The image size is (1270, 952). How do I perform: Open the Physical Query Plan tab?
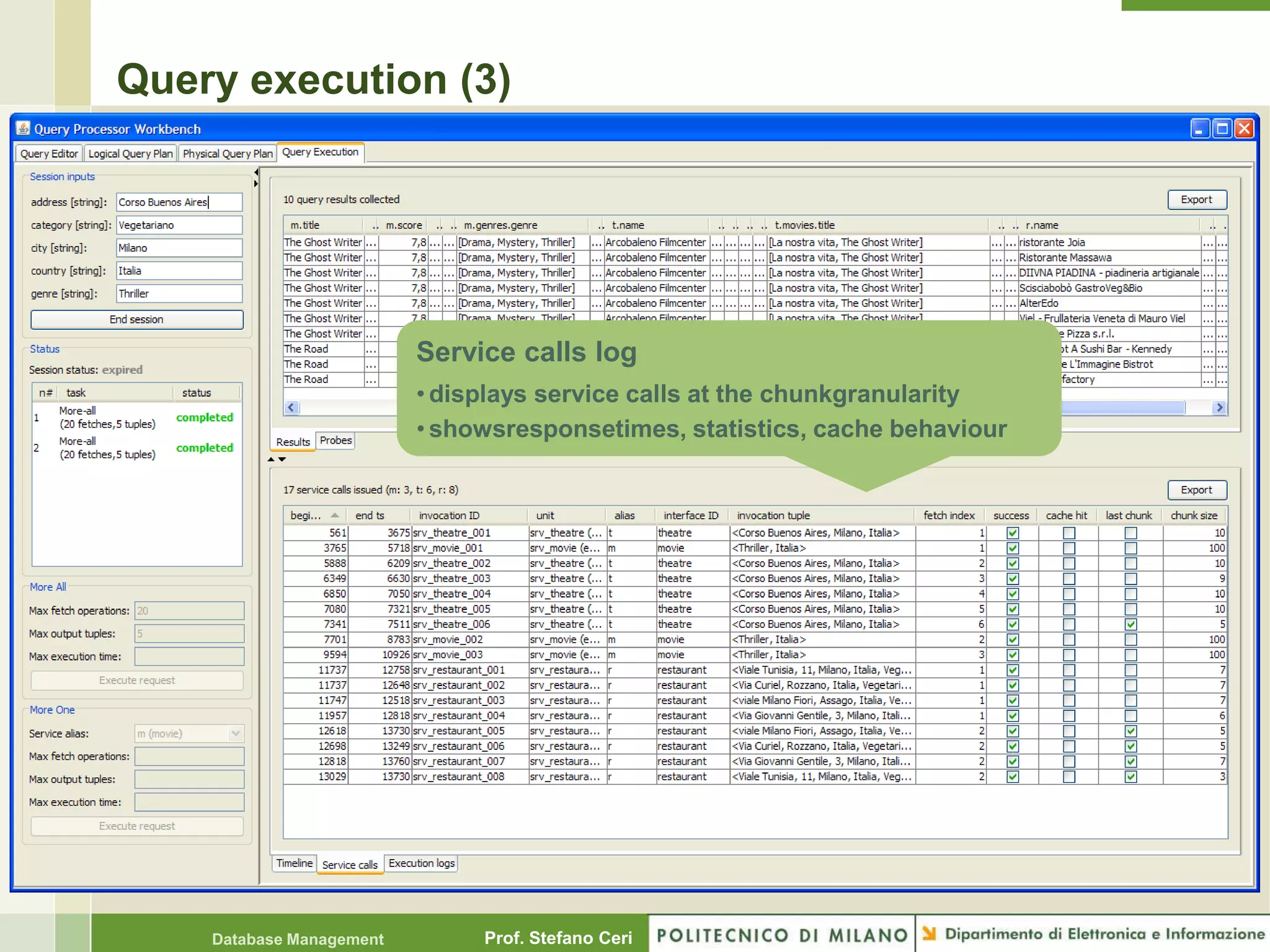[x=228, y=153]
